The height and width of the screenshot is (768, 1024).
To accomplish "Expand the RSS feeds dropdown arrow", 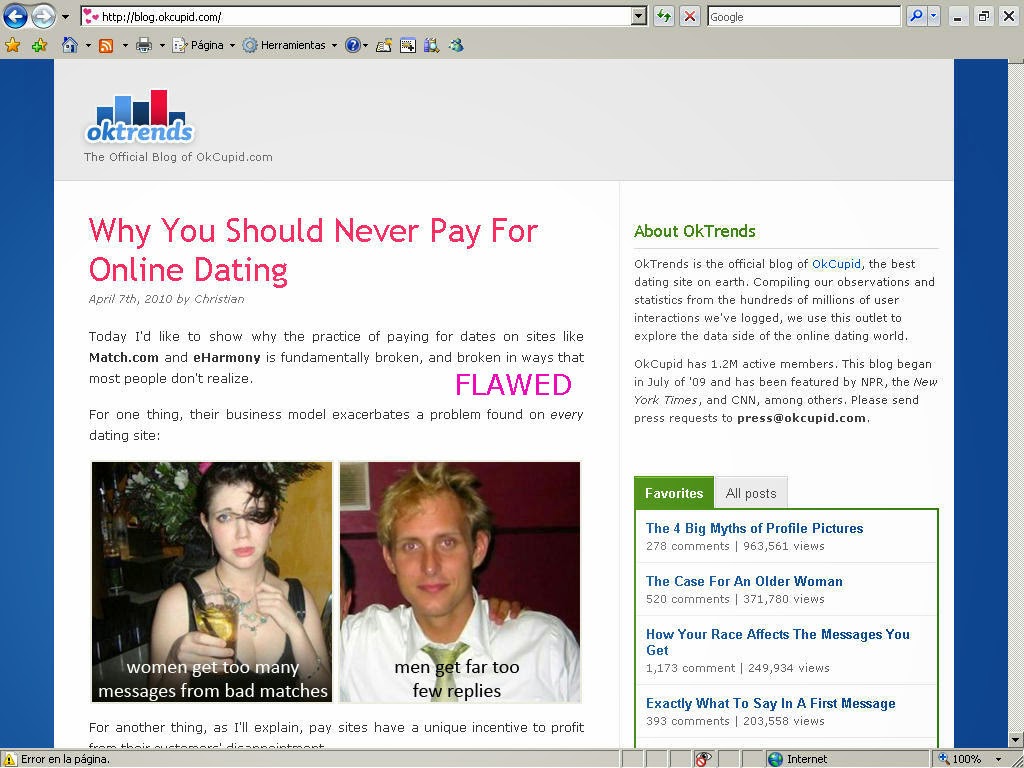I will (x=125, y=46).
